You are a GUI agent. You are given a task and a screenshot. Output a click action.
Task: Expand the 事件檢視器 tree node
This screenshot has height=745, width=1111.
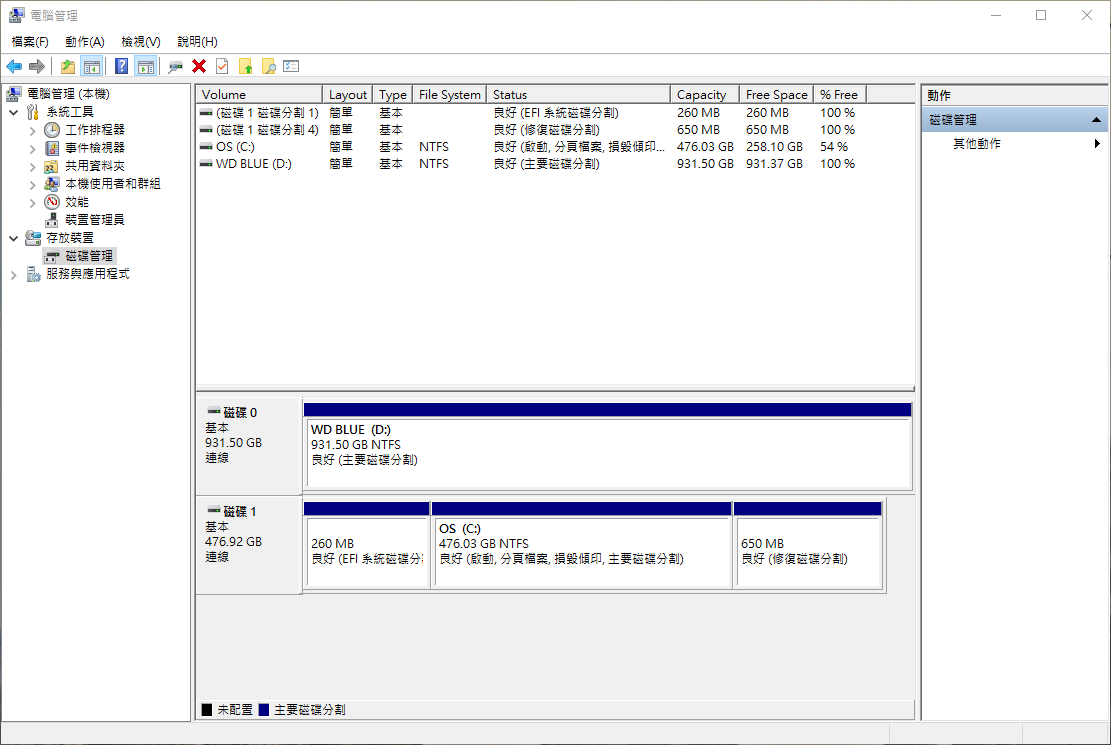point(32,148)
